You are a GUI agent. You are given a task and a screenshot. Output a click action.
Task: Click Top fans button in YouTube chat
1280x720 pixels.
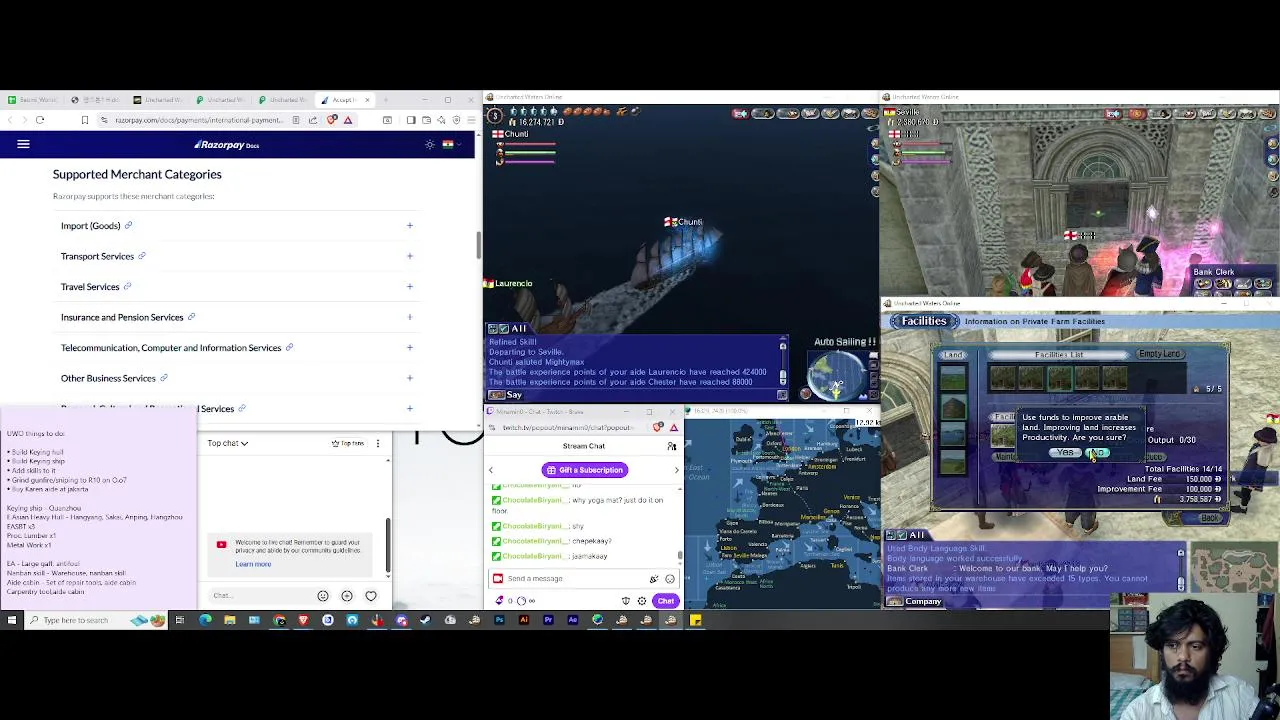click(349, 443)
